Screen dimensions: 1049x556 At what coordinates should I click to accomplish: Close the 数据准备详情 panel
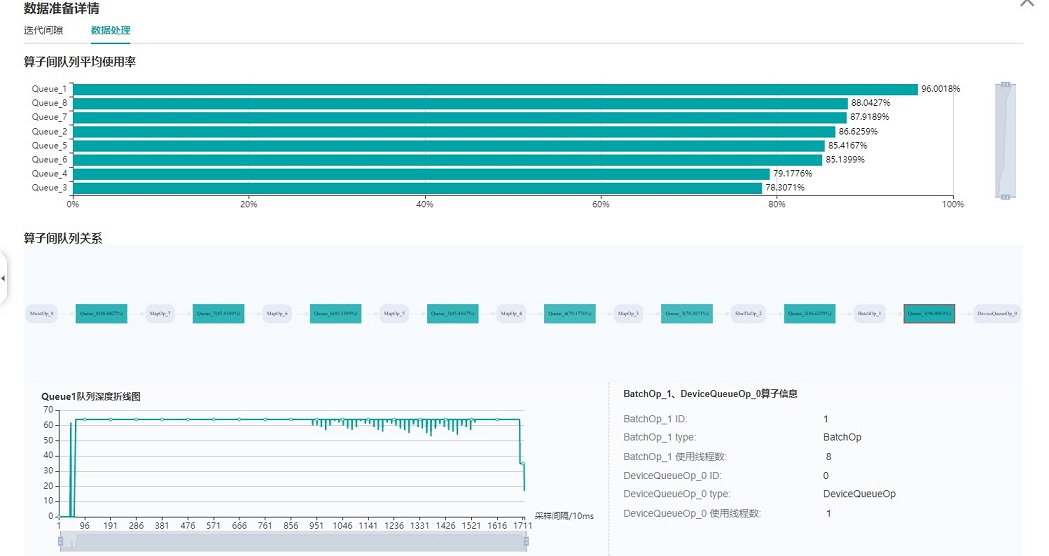coord(1026,4)
